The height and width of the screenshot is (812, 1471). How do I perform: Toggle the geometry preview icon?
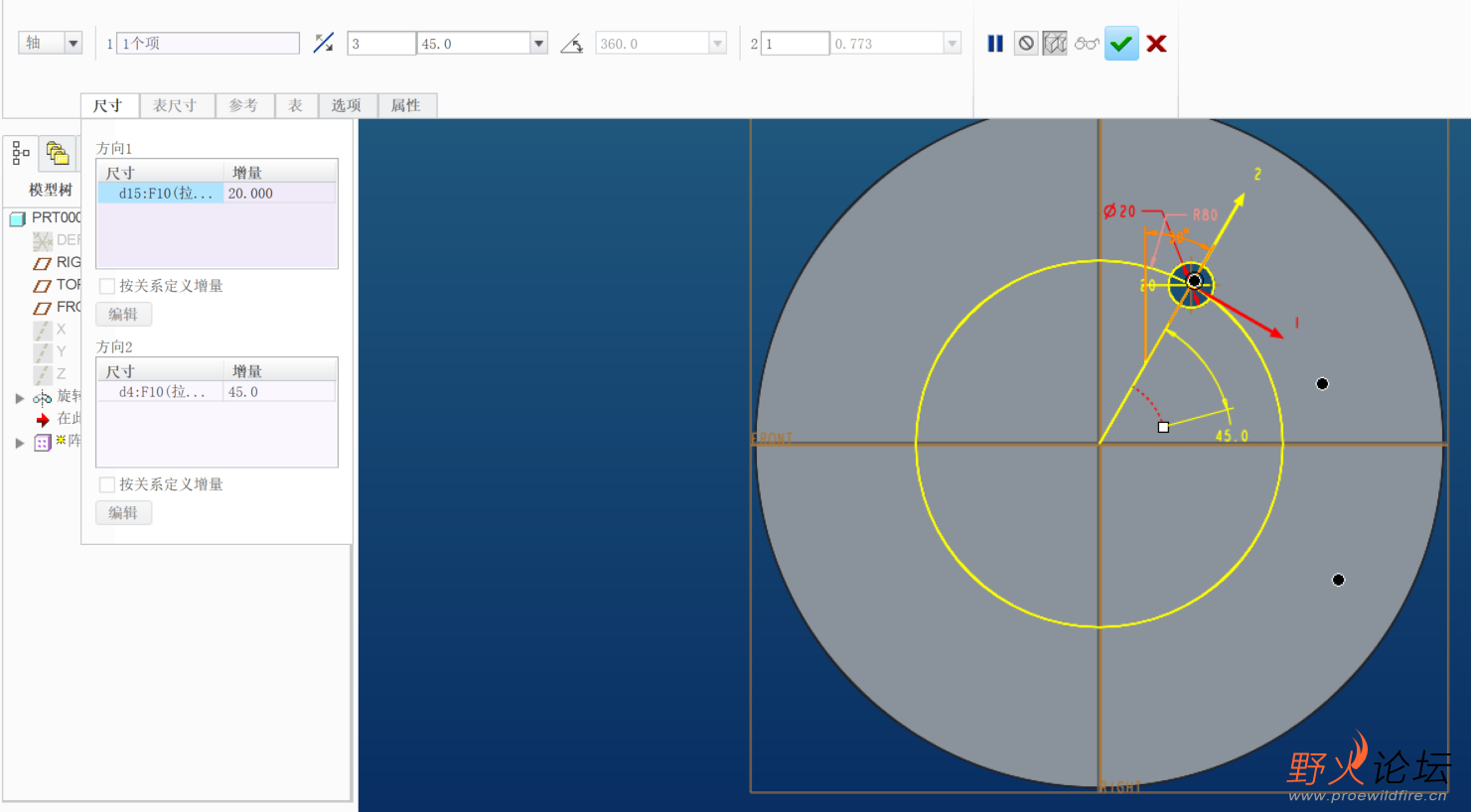coord(1055,44)
